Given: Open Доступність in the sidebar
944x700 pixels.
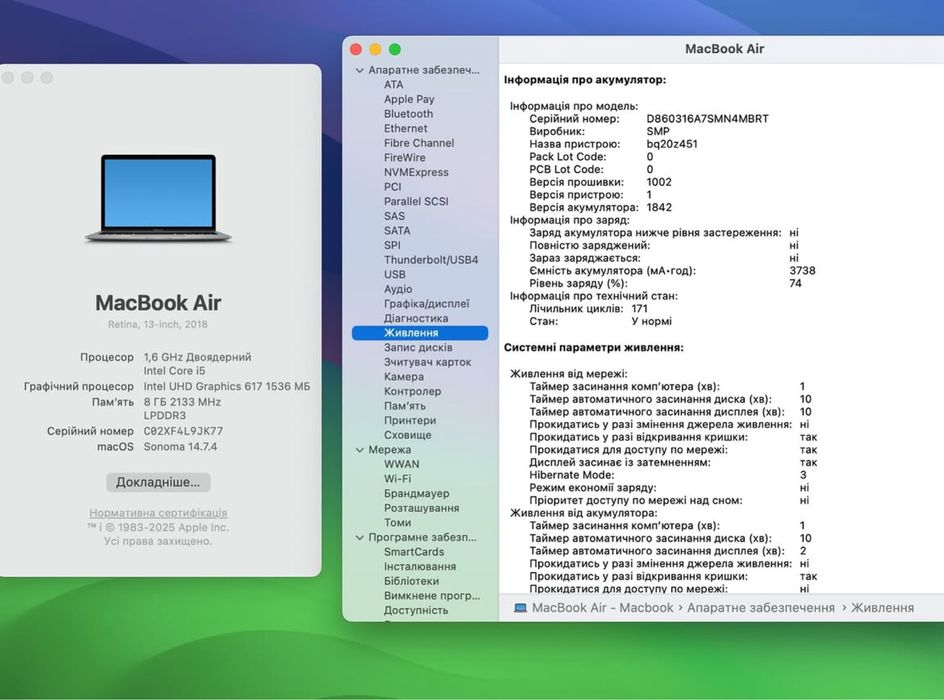Looking at the screenshot, I should click(x=416, y=610).
